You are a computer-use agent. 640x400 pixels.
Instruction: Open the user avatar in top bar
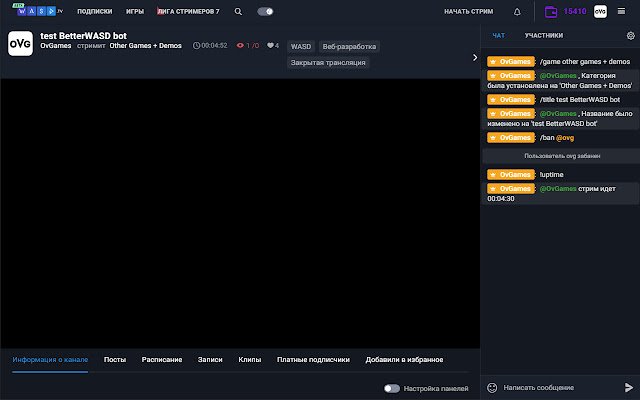[x=600, y=11]
